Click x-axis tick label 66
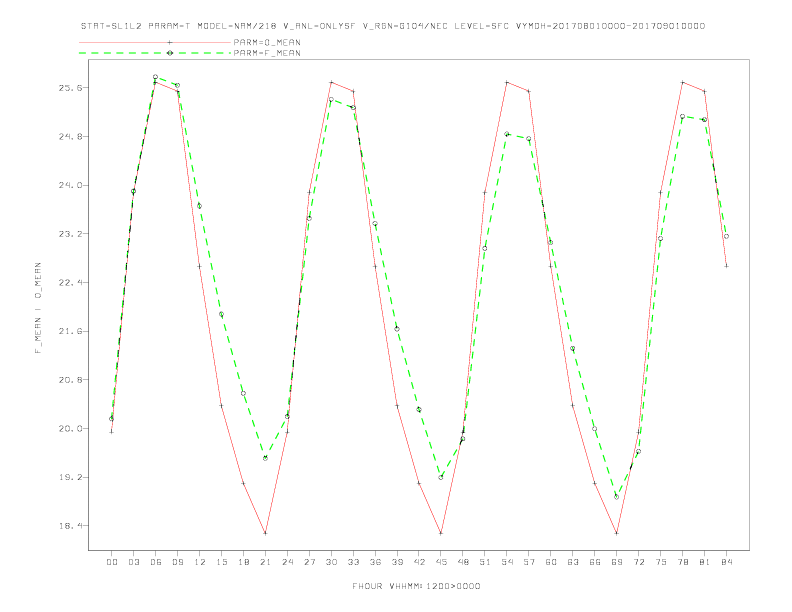The height and width of the screenshot is (612, 792). coord(595,562)
